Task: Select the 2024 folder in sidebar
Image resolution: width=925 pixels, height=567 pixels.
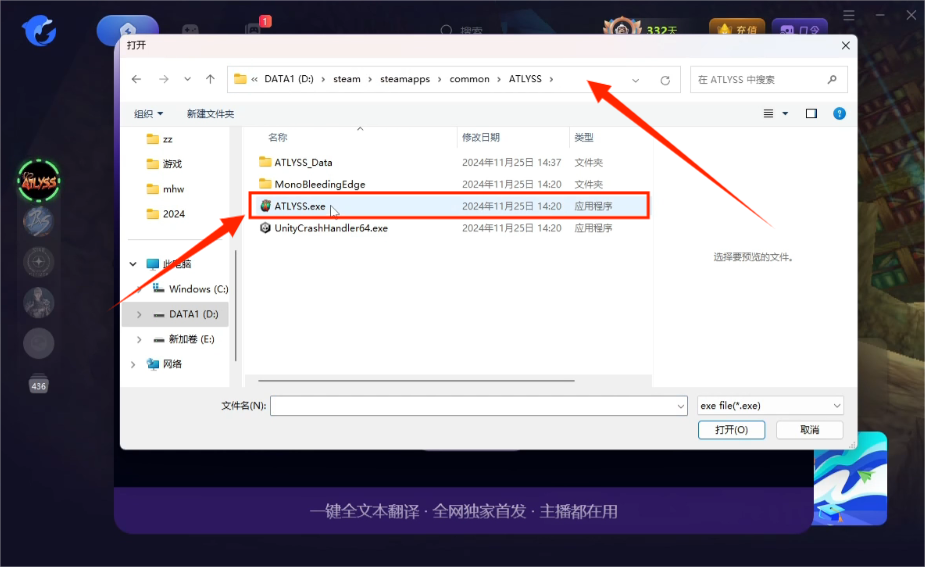Action: 166,214
